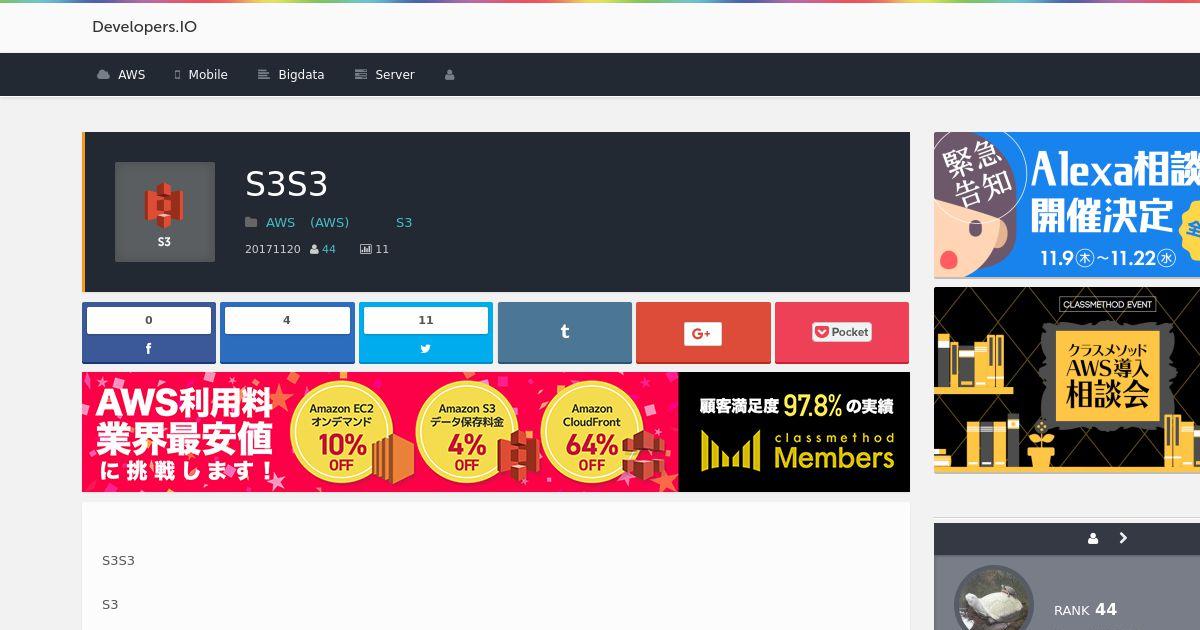
Task: Open the Bigdata menu item
Action: click(x=291, y=75)
